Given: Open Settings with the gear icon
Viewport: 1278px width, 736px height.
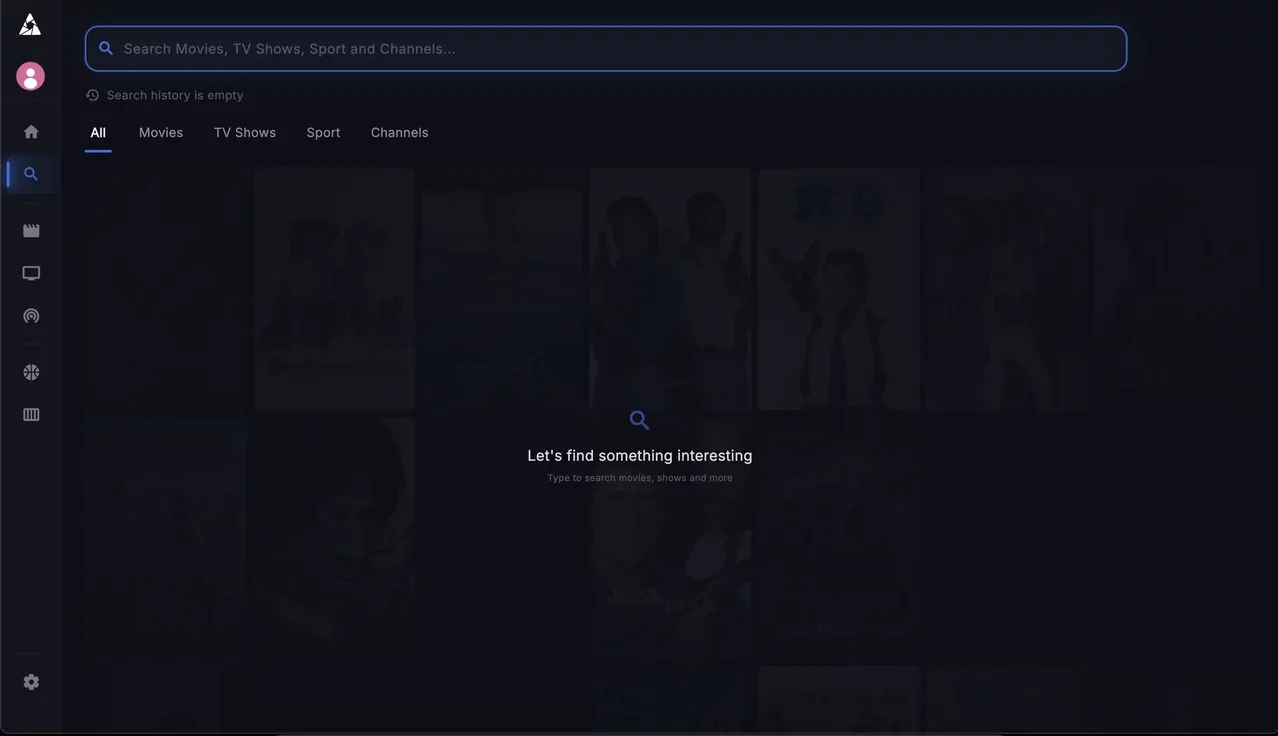Looking at the screenshot, I should 31,682.
